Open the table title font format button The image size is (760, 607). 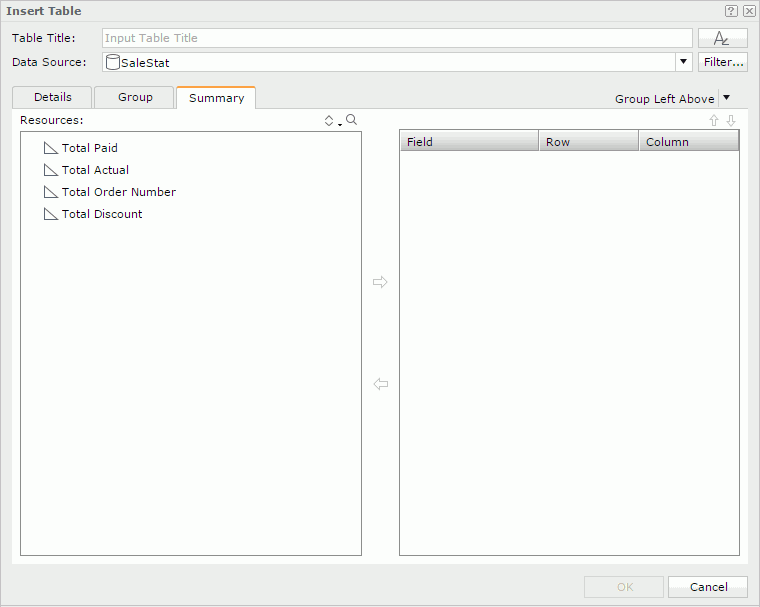722,38
